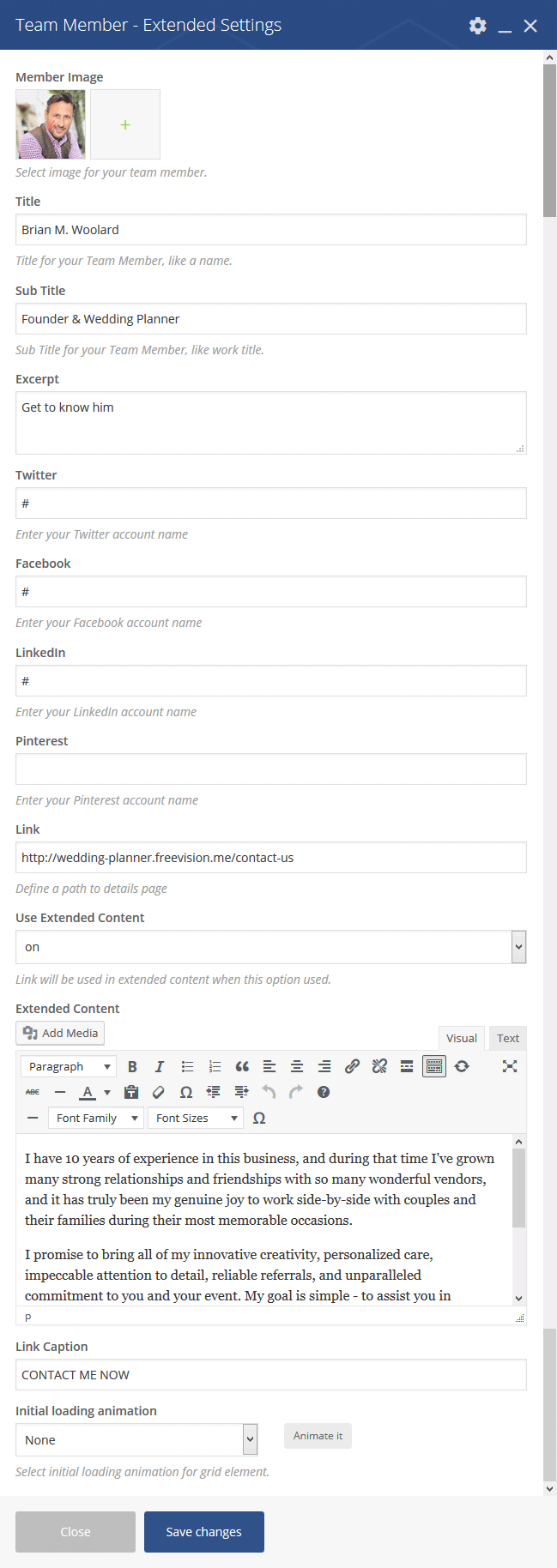The width and height of the screenshot is (557, 1568).
Task: Click the paste as text clipboard icon
Action: point(131,1092)
